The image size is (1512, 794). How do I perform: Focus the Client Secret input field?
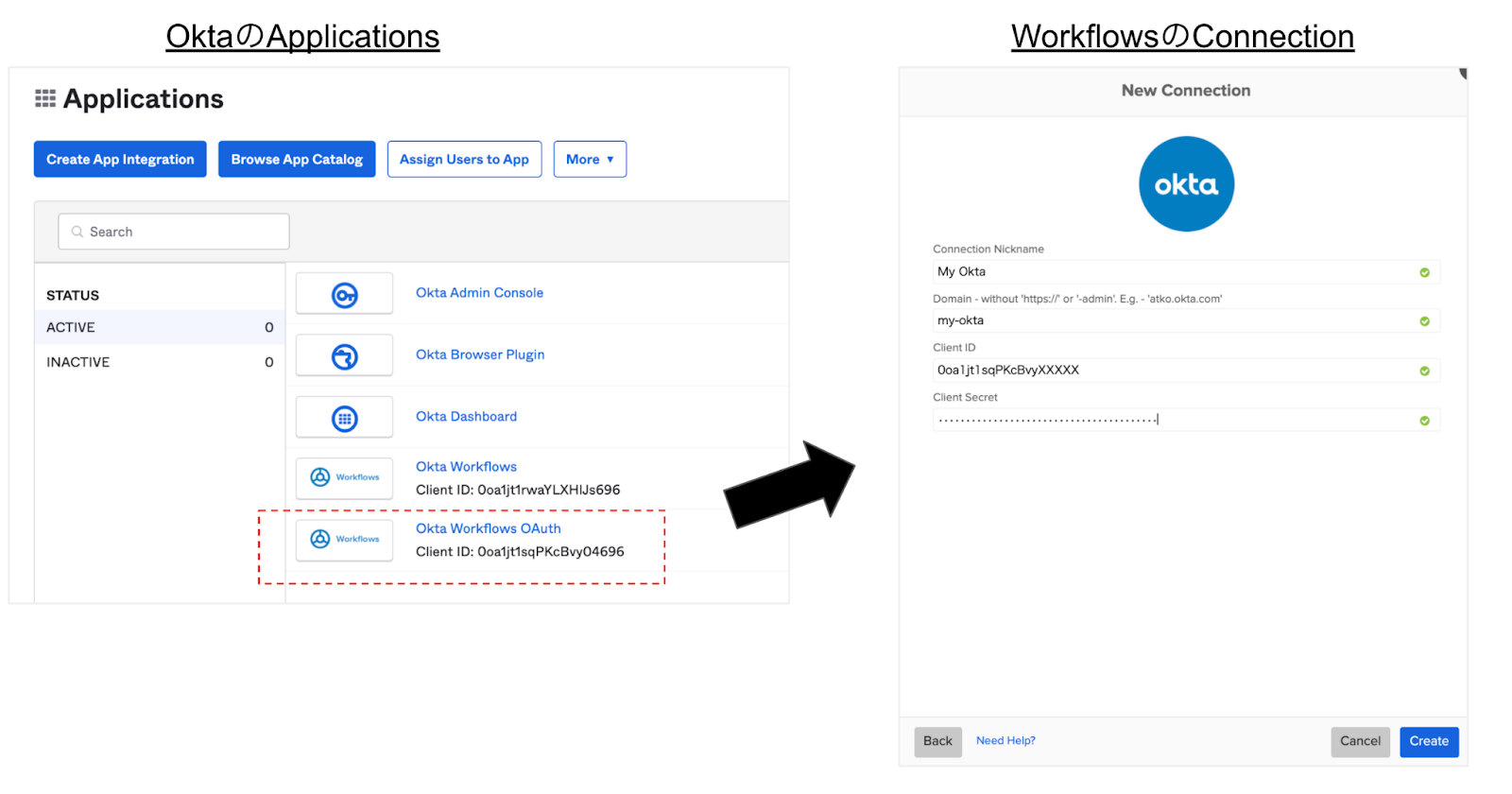point(1172,420)
